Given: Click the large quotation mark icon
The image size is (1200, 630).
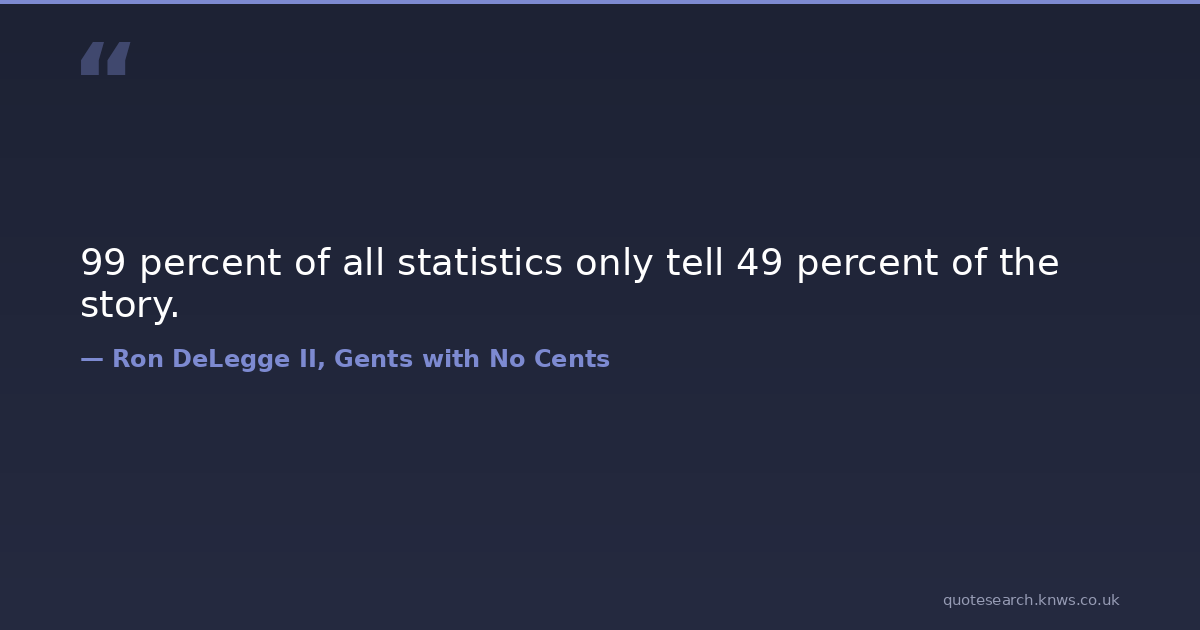Looking at the screenshot, I should coord(105,58).
